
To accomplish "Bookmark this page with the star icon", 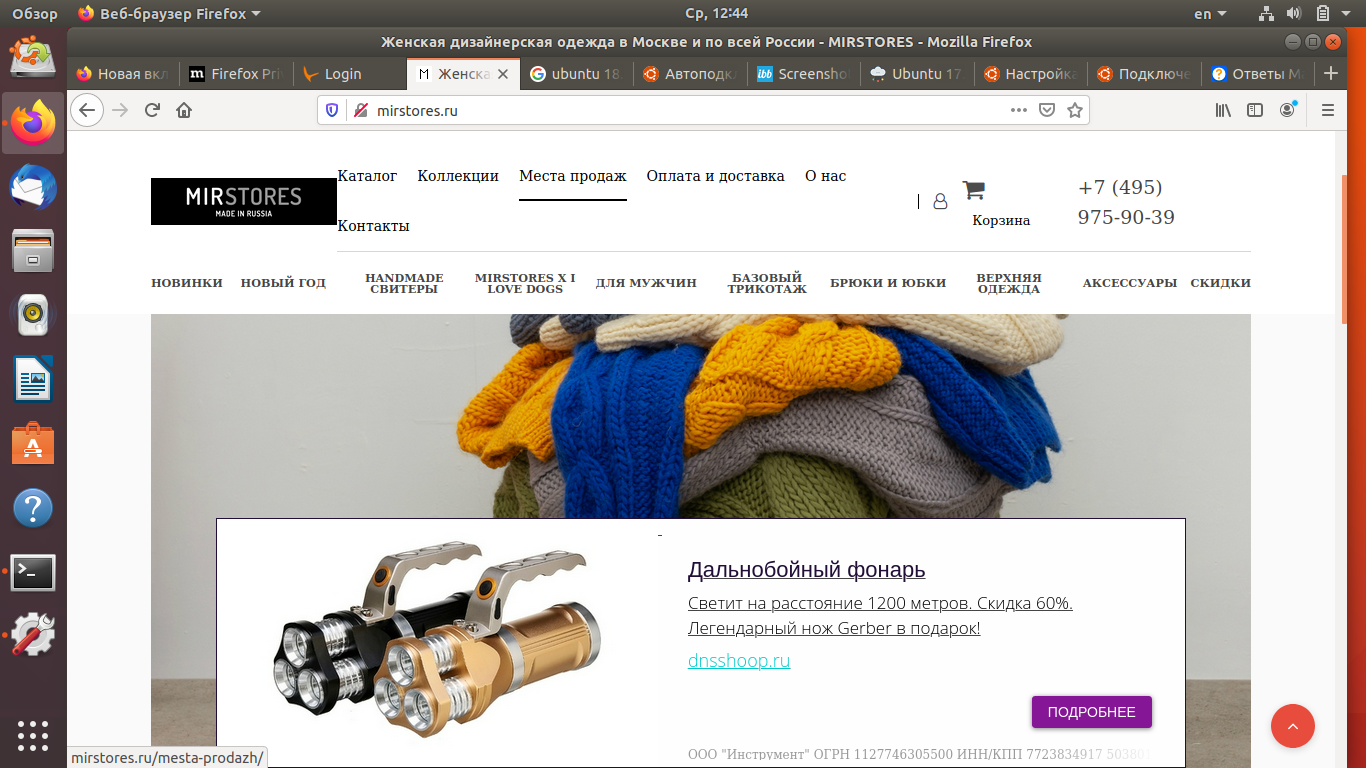I will pyautogui.click(x=1075, y=110).
